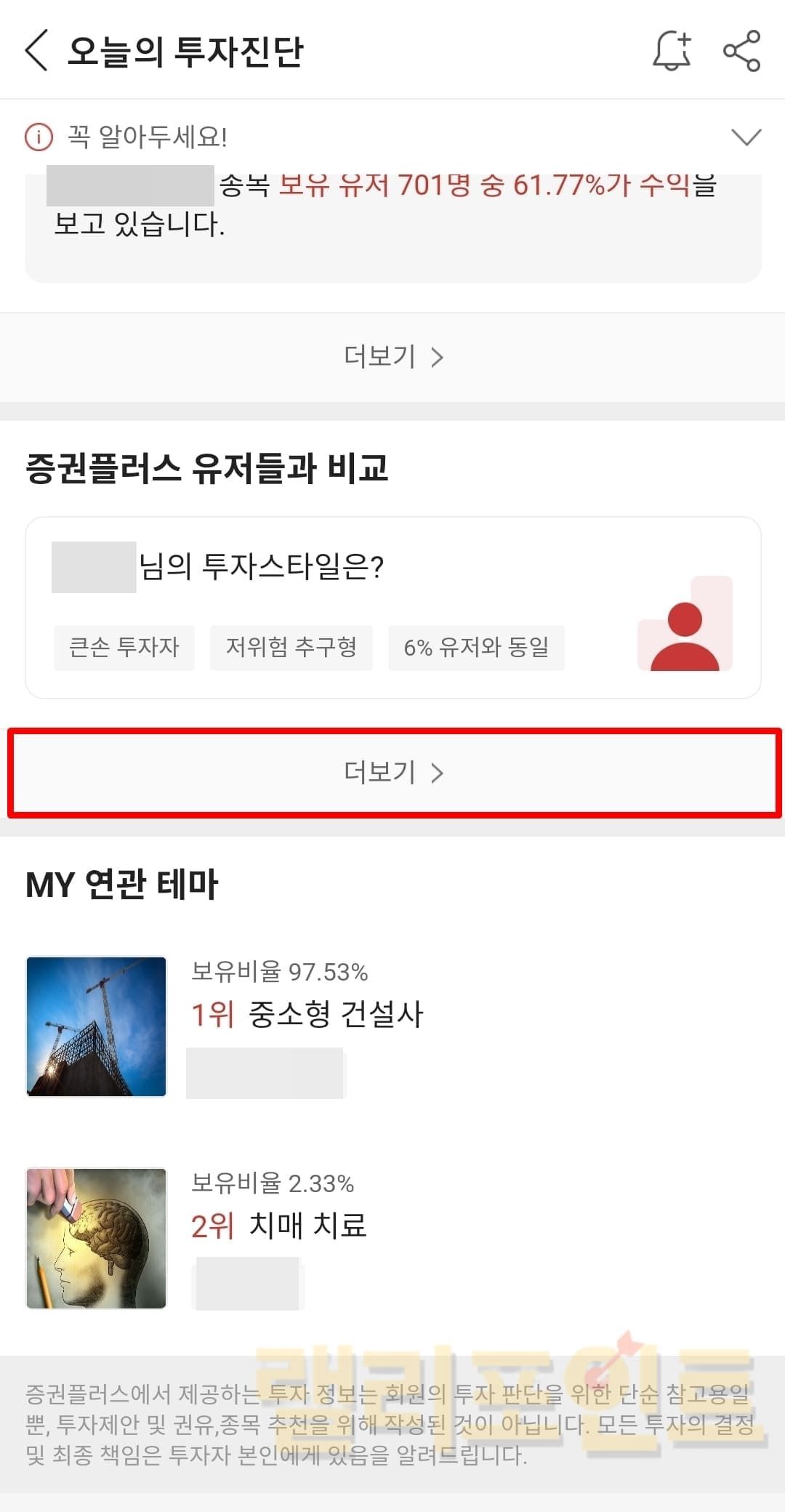Open the 치매 치료 theme
Screen dimensions: 785x1512
pyautogui.click(x=307, y=1226)
